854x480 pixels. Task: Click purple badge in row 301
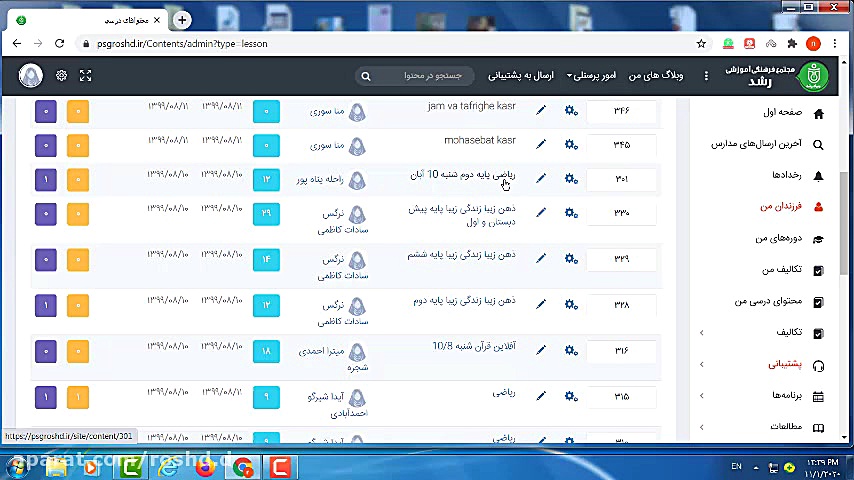click(x=46, y=180)
